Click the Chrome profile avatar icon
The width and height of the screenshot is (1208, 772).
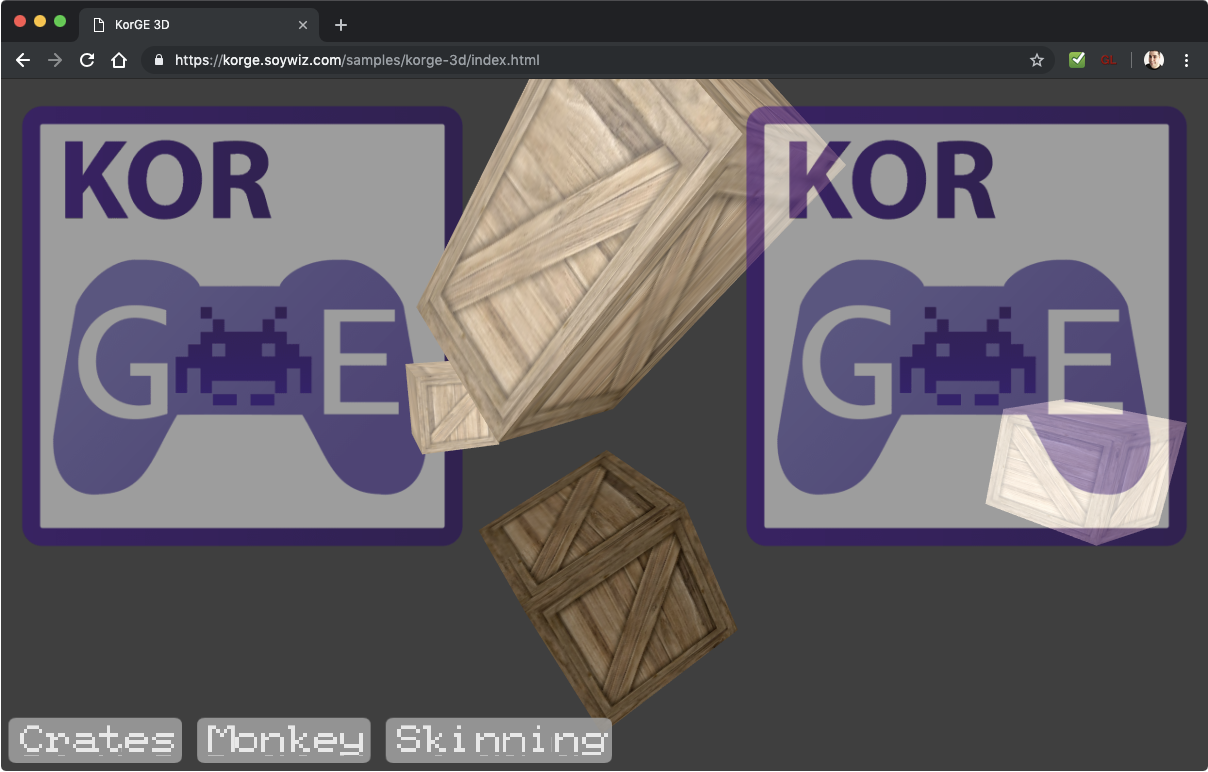tap(1153, 59)
